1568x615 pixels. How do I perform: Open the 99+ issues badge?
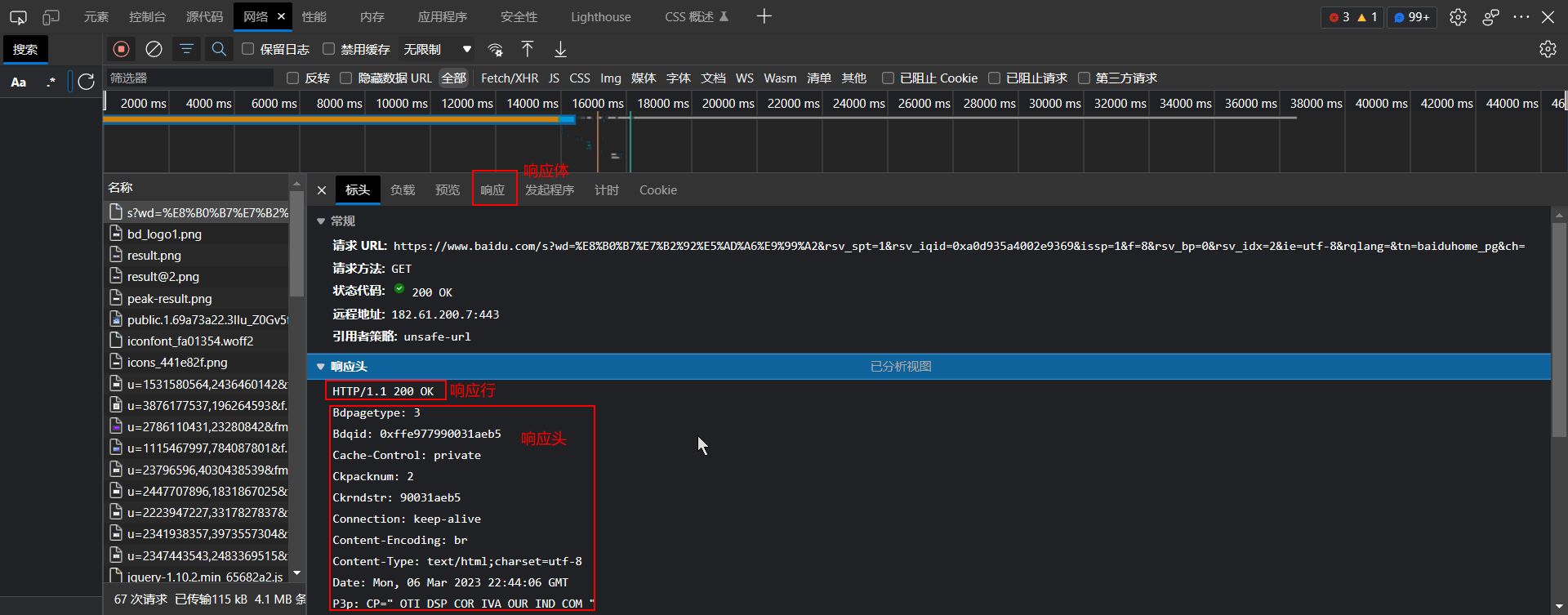click(x=1411, y=17)
